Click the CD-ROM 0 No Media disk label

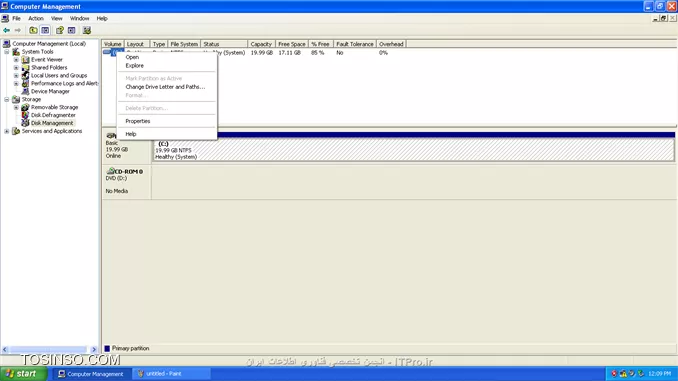pyautogui.click(x=126, y=182)
